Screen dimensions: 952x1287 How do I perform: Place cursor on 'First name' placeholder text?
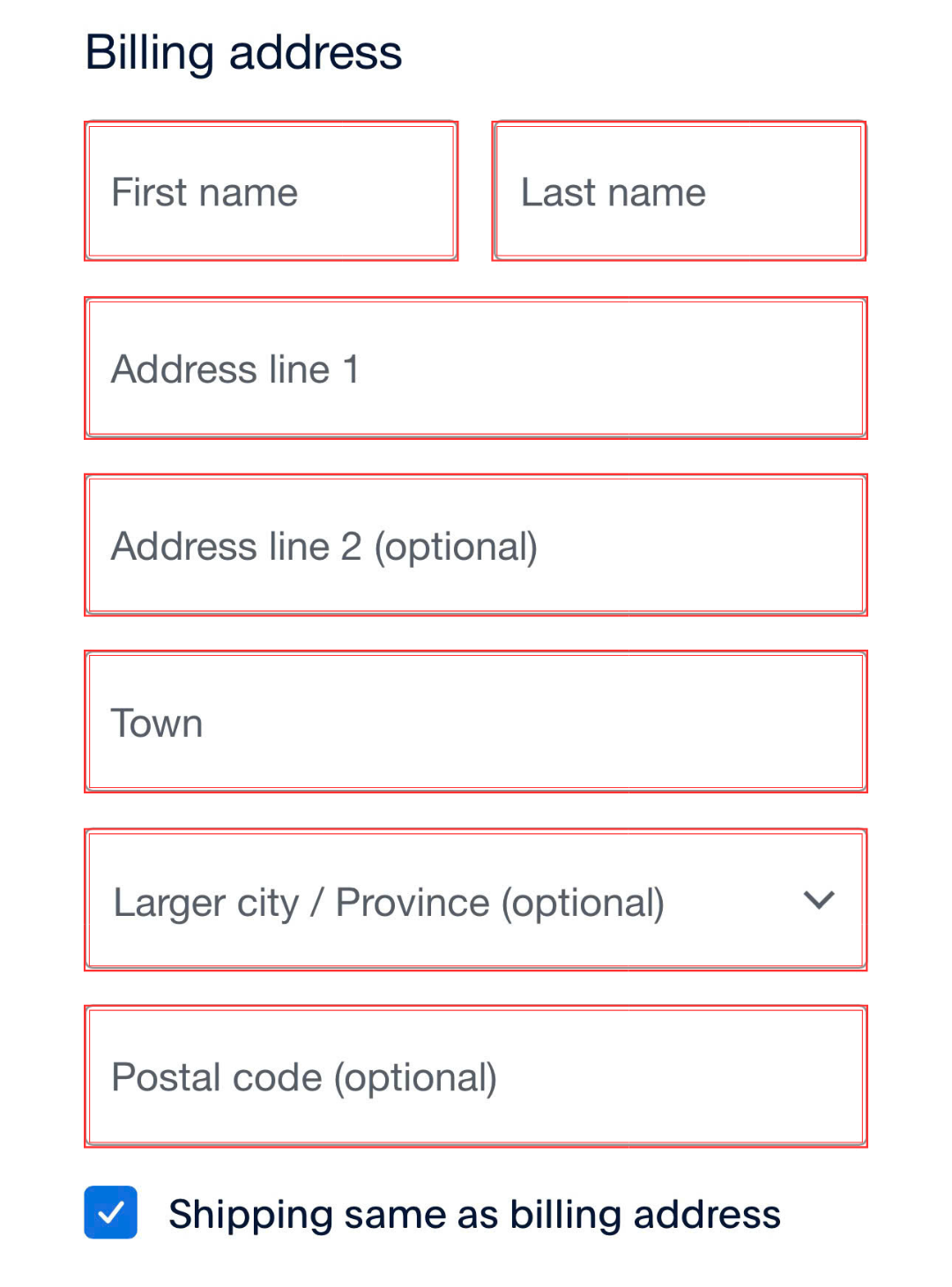pyautogui.click(x=205, y=193)
